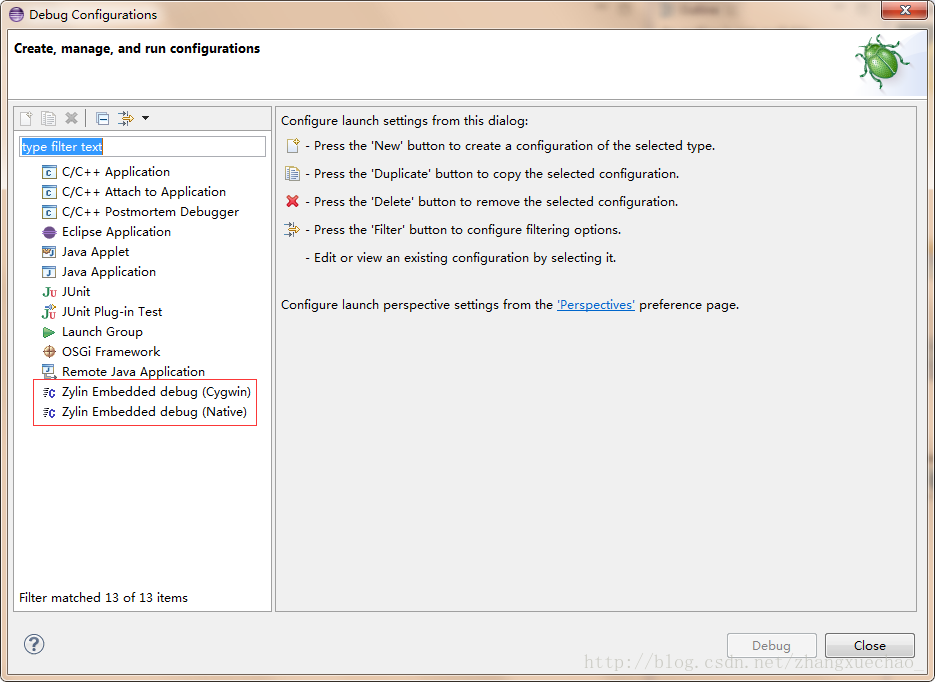935x682 pixels.
Task: Select the Launch Group icon
Action: (x=49, y=332)
